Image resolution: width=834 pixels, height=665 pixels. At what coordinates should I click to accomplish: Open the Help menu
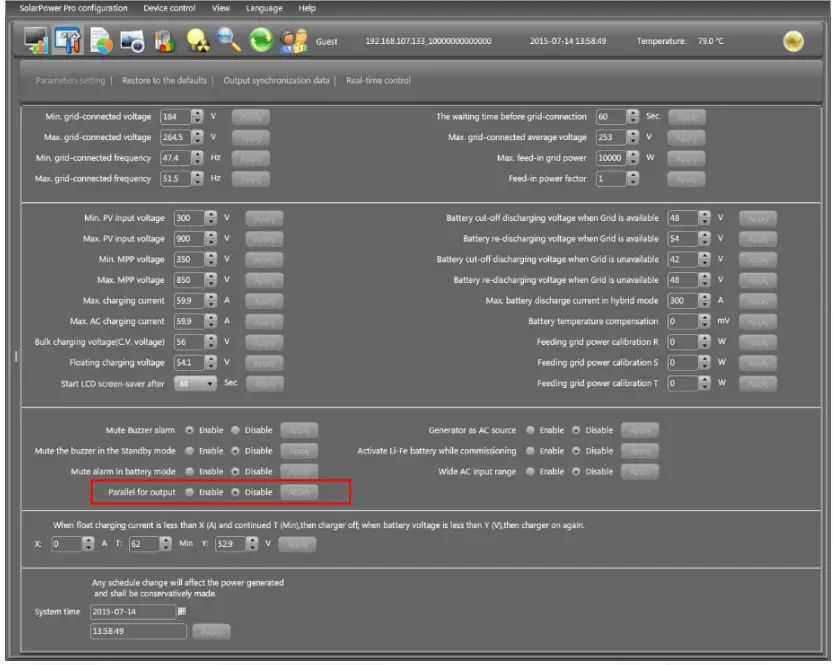307,8
